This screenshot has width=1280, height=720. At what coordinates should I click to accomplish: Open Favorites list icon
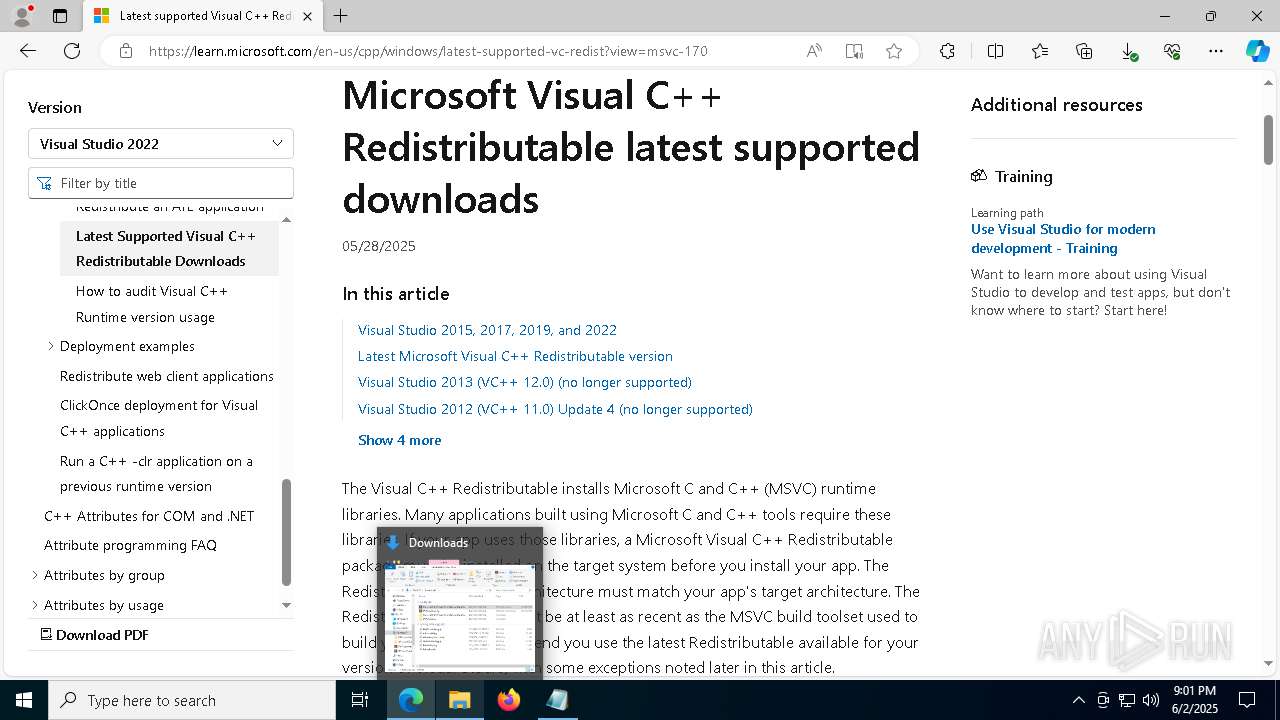click(x=1040, y=51)
